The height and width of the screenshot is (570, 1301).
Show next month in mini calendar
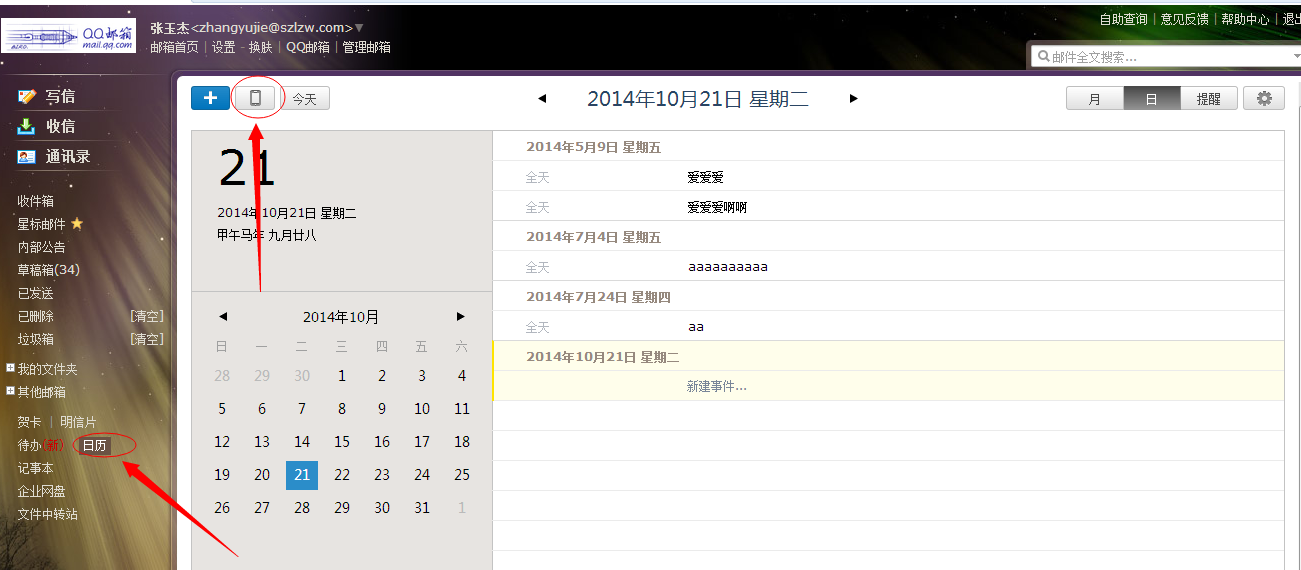pos(461,317)
